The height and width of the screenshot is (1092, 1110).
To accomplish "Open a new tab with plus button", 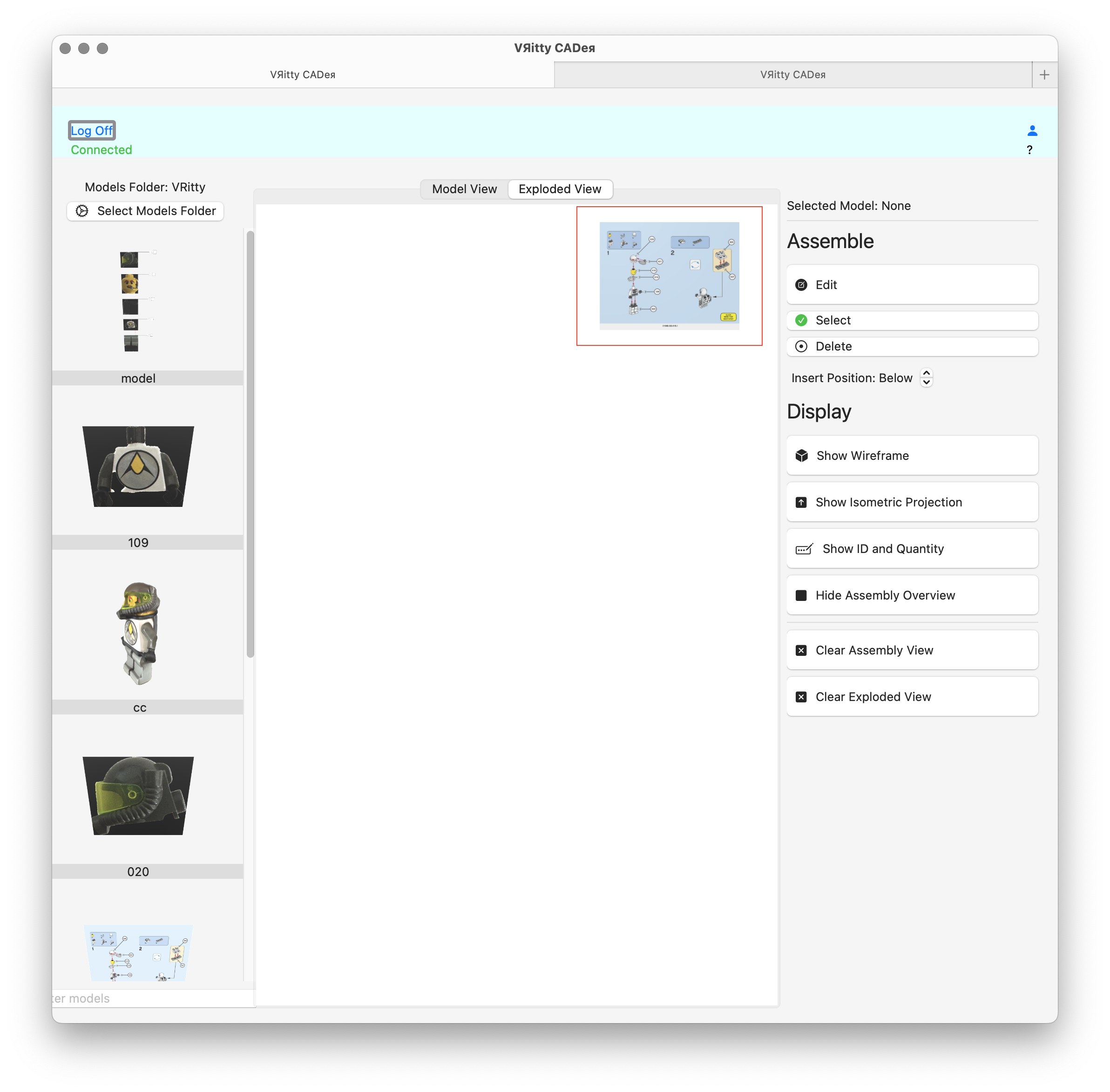I will [x=1044, y=74].
